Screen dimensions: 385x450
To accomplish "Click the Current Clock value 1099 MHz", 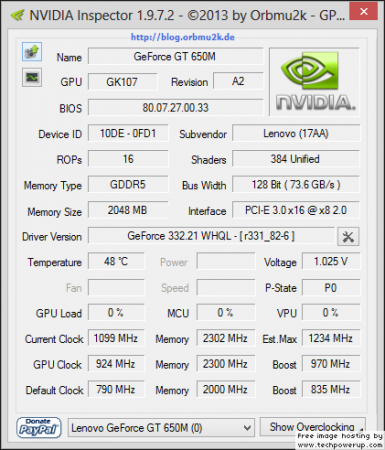I will click(x=116, y=338).
